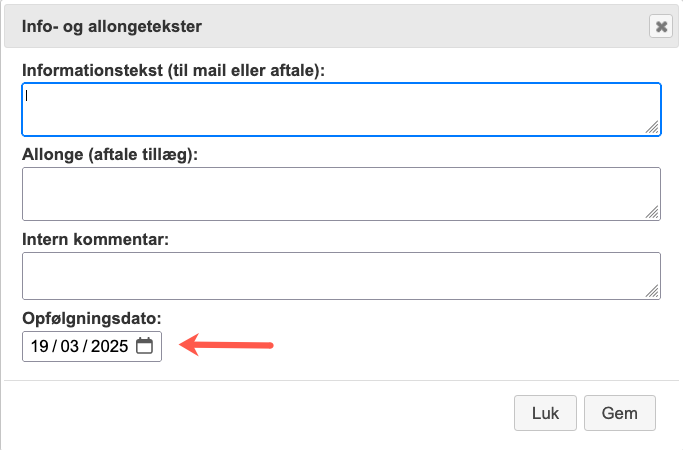
Task: Select the month value 03 in date
Action: [x=69, y=346]
